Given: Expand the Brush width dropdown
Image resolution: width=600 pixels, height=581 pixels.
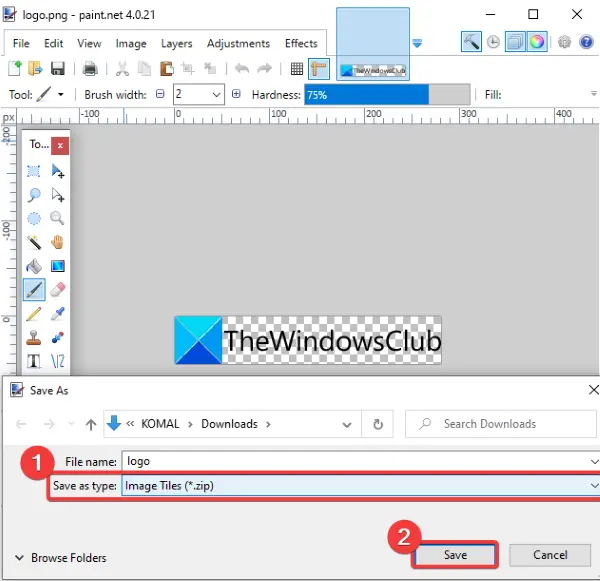Looking at the screenshot, I should point(216,94).
